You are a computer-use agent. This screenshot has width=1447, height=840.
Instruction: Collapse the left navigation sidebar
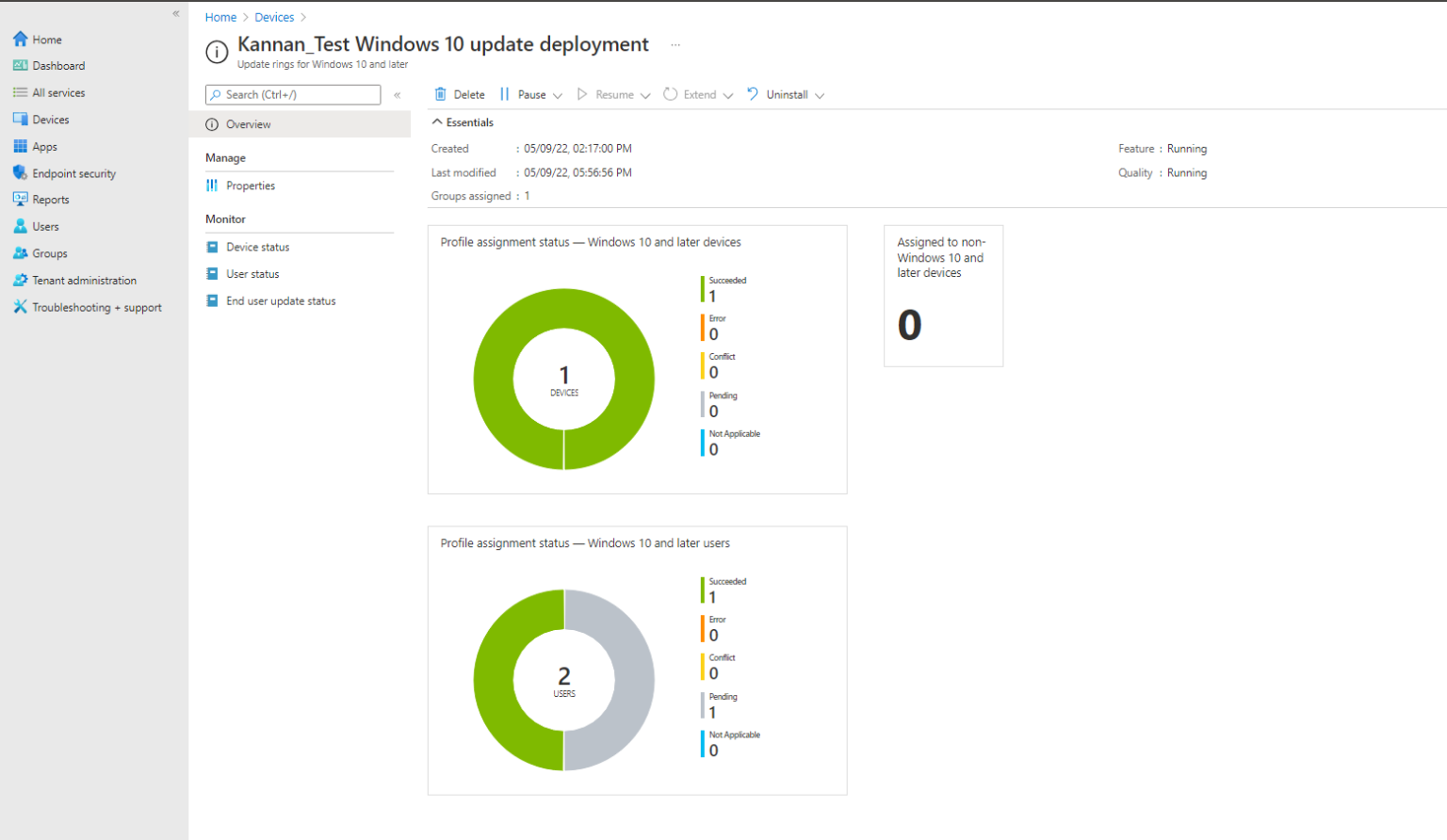(176, 13)
